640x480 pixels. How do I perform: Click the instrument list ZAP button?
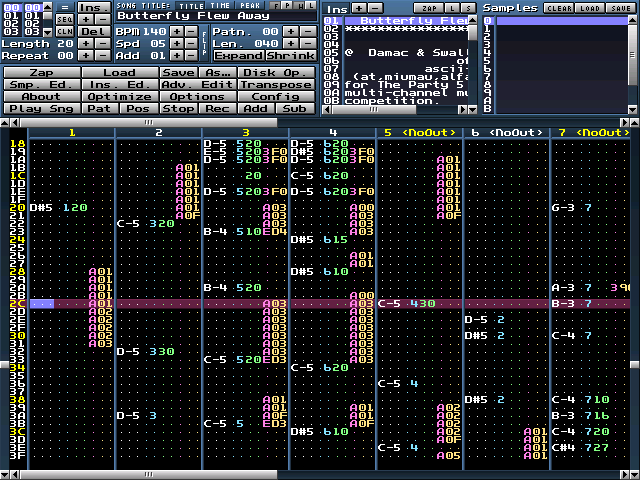coord(429,7)
